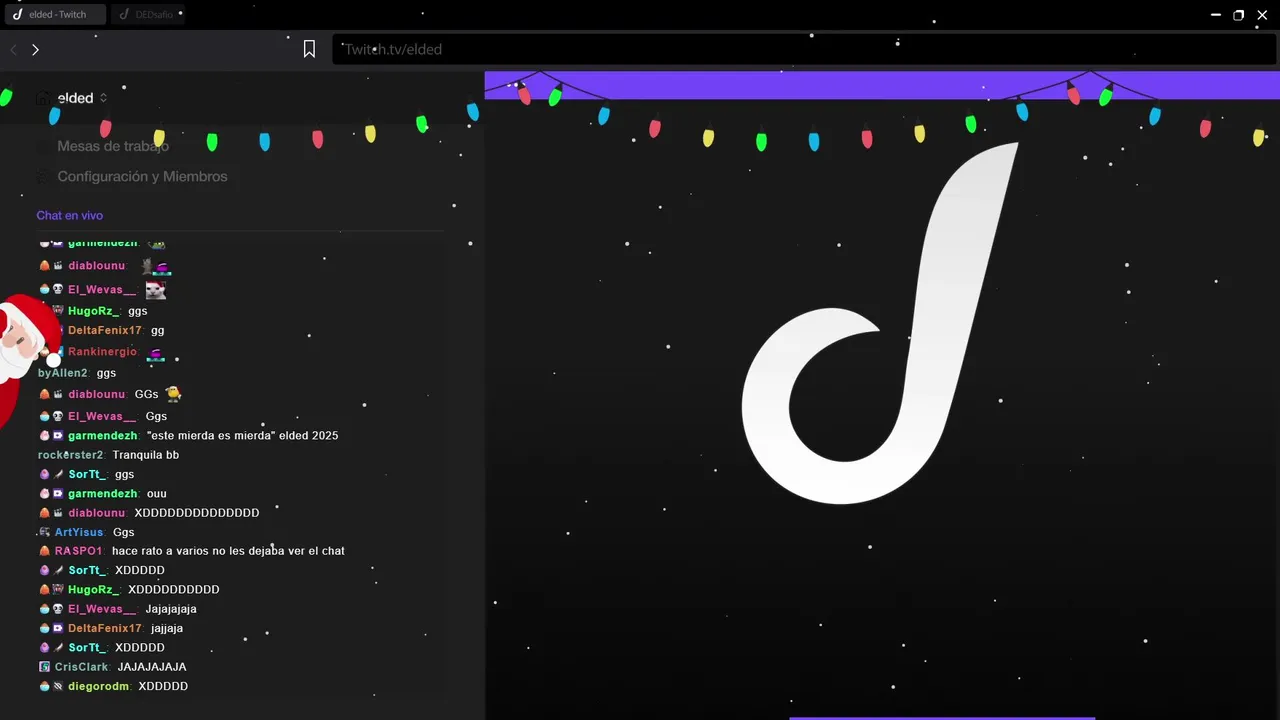The width and height of the screenshot is (1280, 720).
Task: Click badge icon next to CrisClark
Action: 44,667
